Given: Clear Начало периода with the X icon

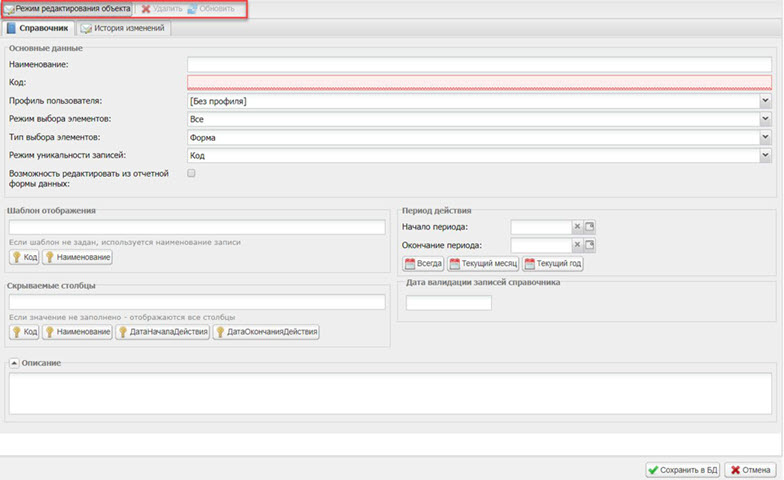Looking at the screenshot, I should (577, 227).
